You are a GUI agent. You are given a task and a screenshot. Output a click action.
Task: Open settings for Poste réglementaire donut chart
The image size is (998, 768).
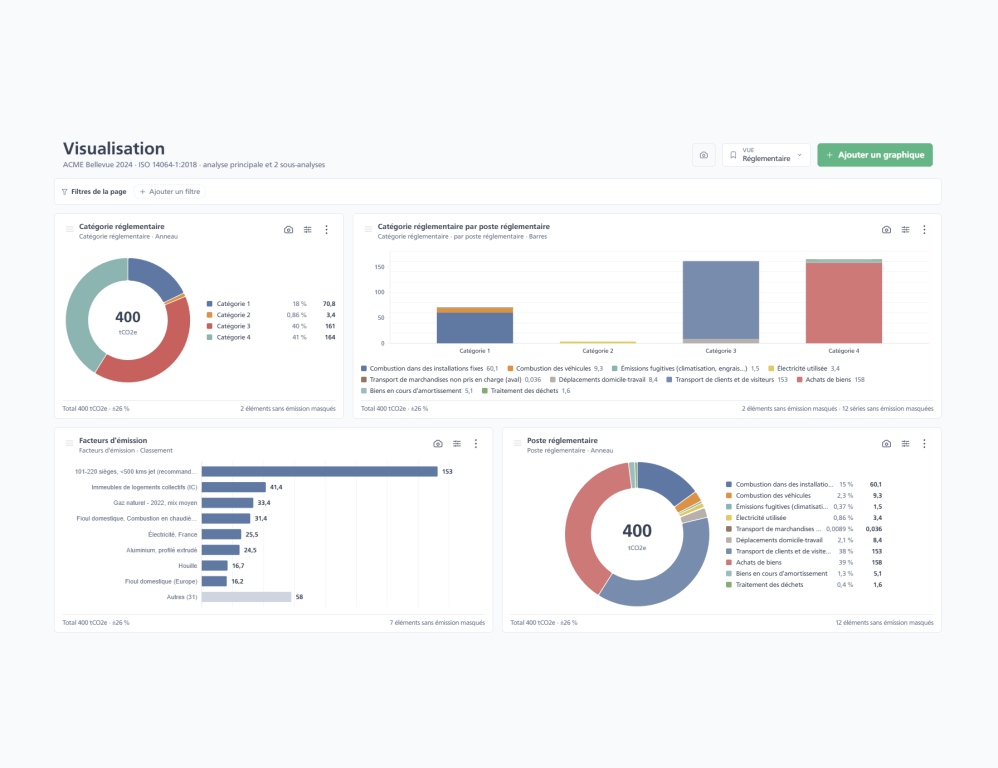[x=905, y=443]
